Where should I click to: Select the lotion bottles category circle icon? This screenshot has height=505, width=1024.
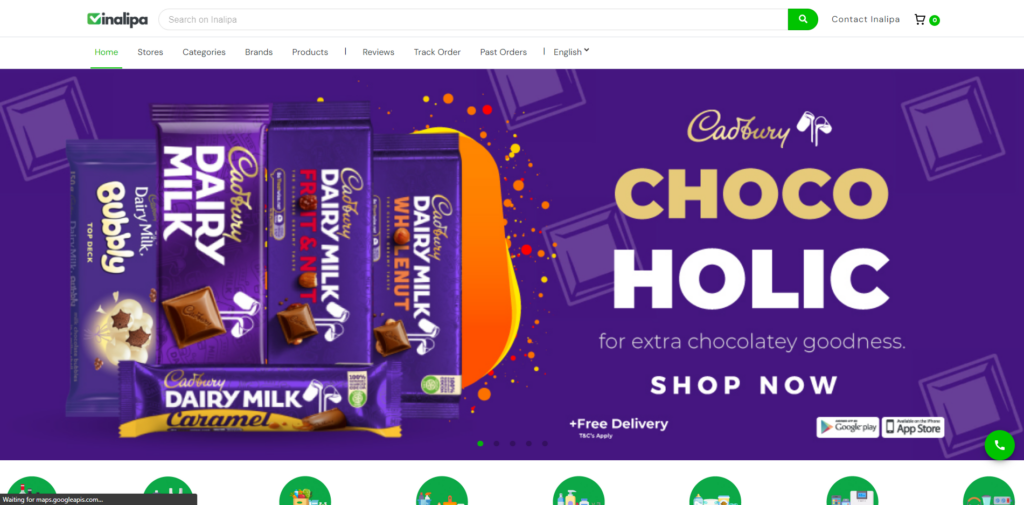point(579,491)
